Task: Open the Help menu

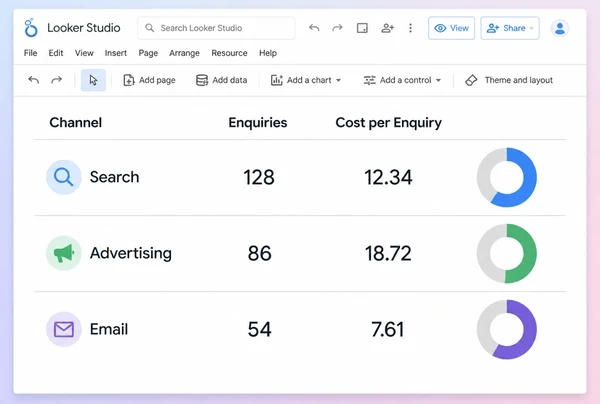Action: [x=268, y=53]
